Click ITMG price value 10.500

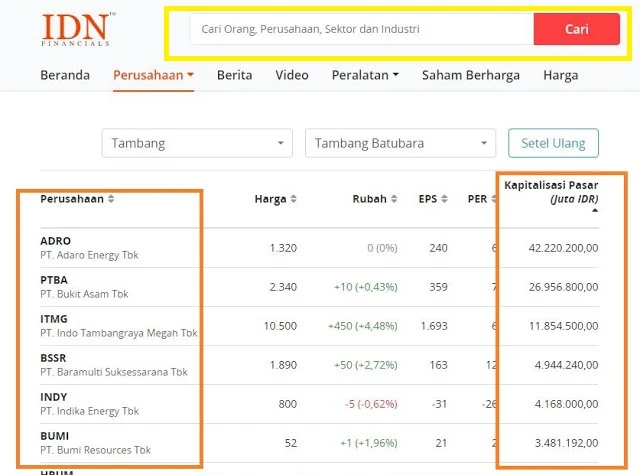point(280,326)
